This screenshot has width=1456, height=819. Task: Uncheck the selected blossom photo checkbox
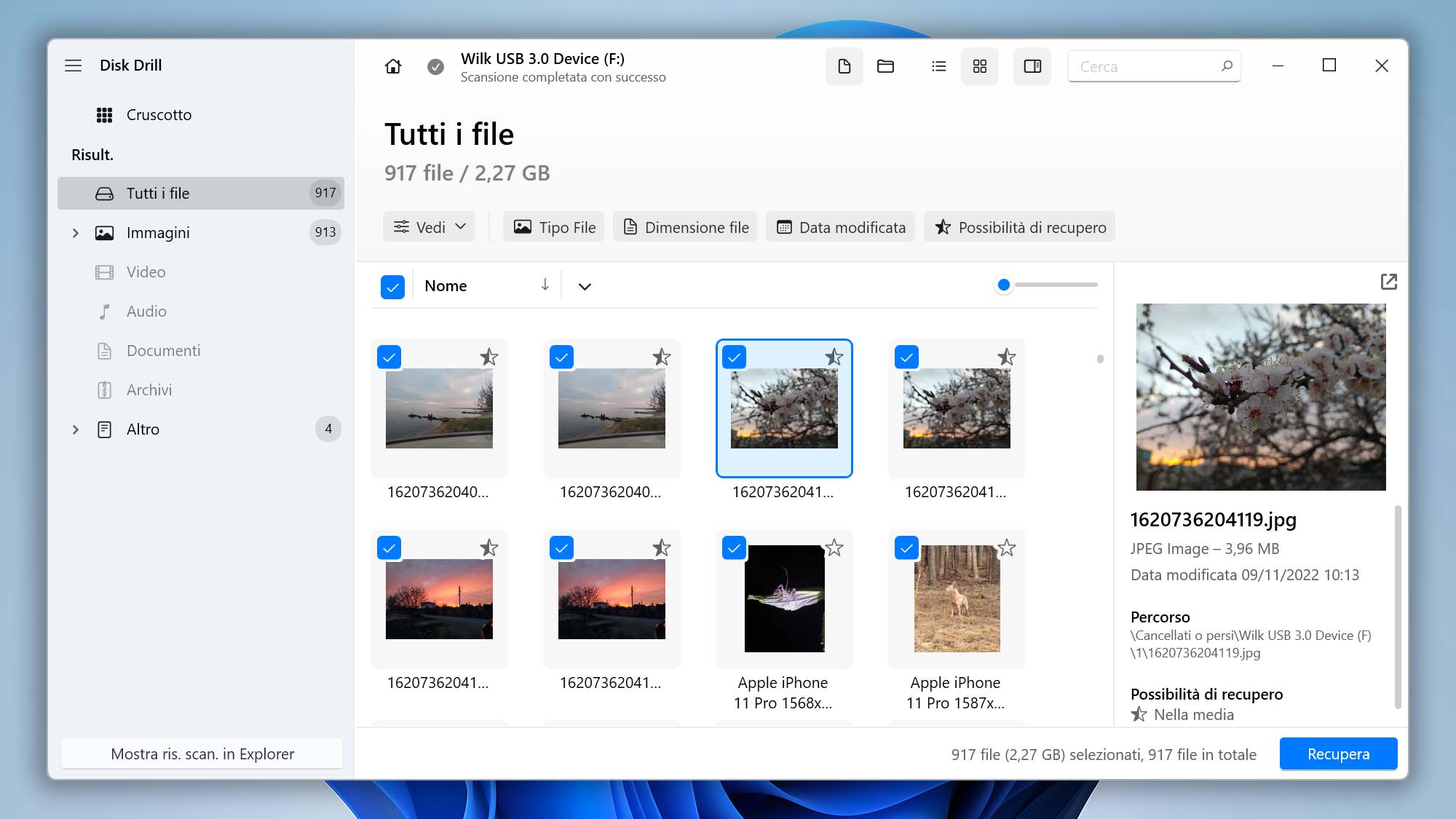735,357
